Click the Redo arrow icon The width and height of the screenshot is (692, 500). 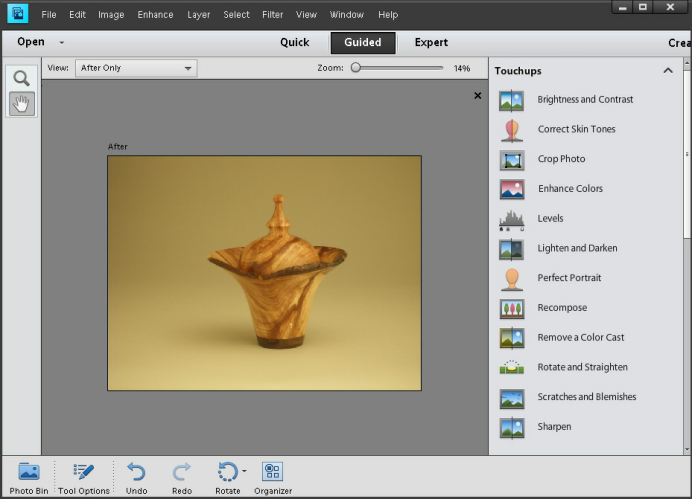pos(181,472)
